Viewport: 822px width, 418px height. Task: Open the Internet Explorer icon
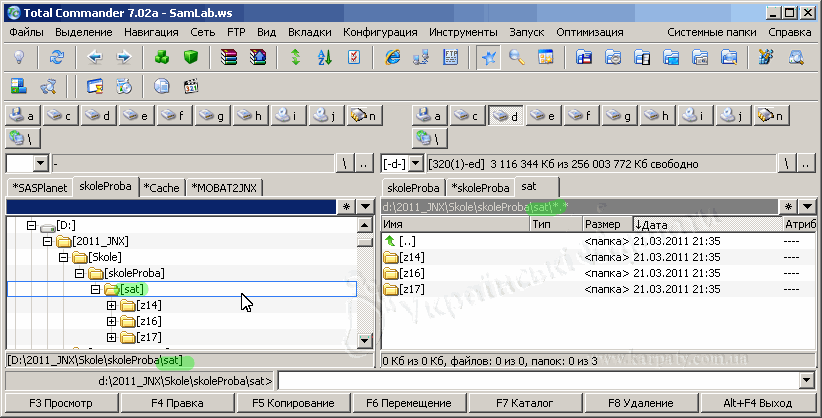pyautogui.click(x=392, y=57)
